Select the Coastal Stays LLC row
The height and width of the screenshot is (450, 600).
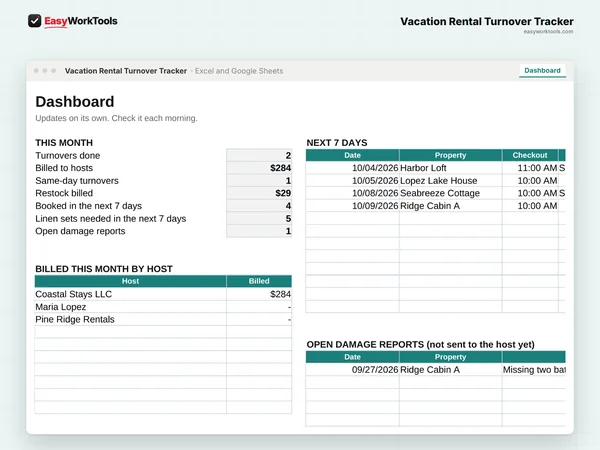click(163, 294)
